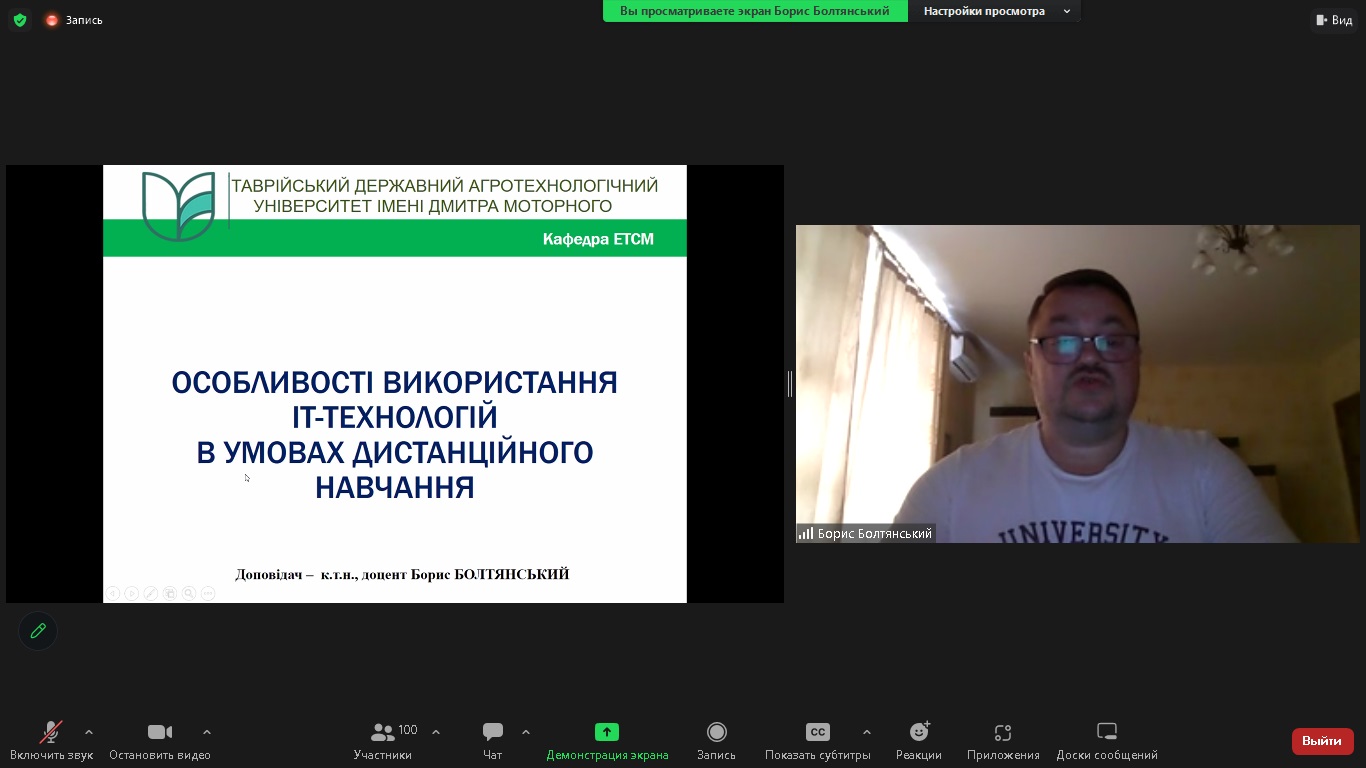This screenshot has height=768, width=1366.
Task: Expand video options arrow beside Остановить видео
Action: click(x=207, y=732)
